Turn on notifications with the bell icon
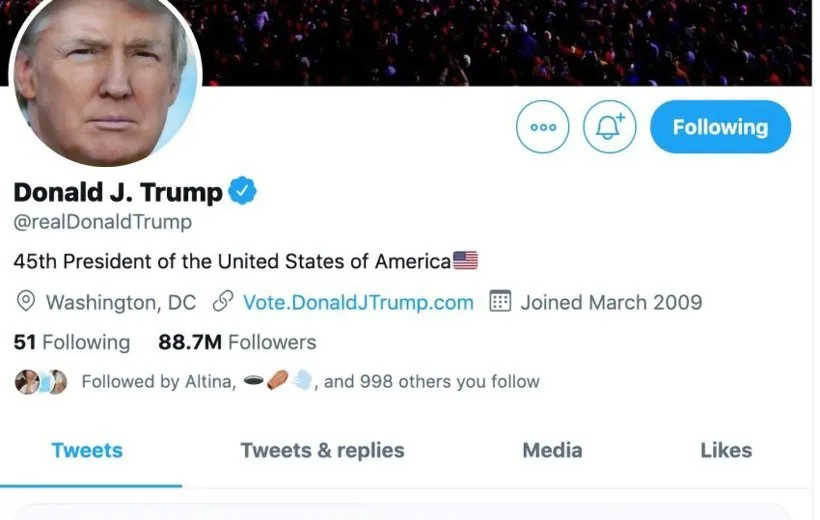This screenshot has height=520, width=820. pyautogui.click(x=609, y=128)
